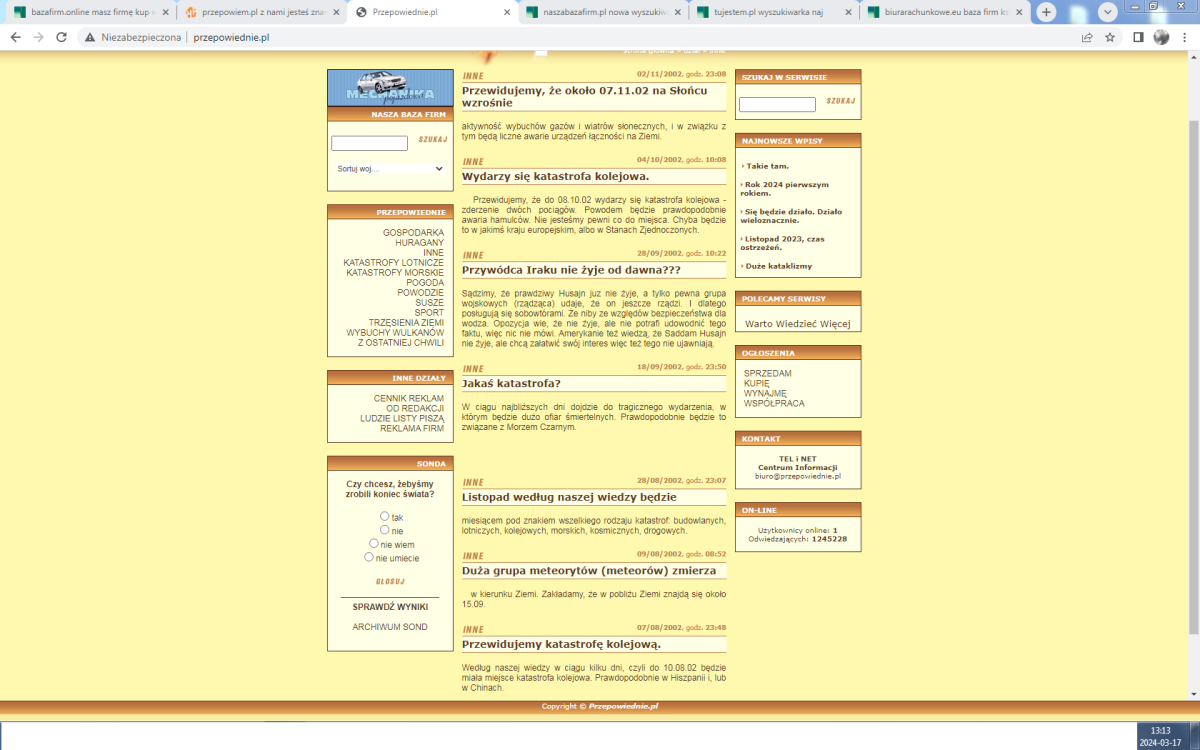The height and width of the screenshot is (750, 1200).
Task: Open the KATASTROFY LOTNICZE category
Action: click(393, 262)
